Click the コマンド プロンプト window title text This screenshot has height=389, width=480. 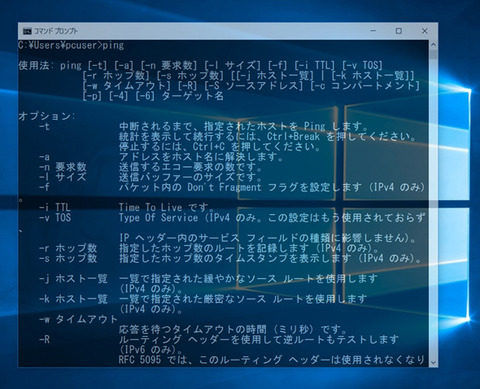tap(56, 31)
